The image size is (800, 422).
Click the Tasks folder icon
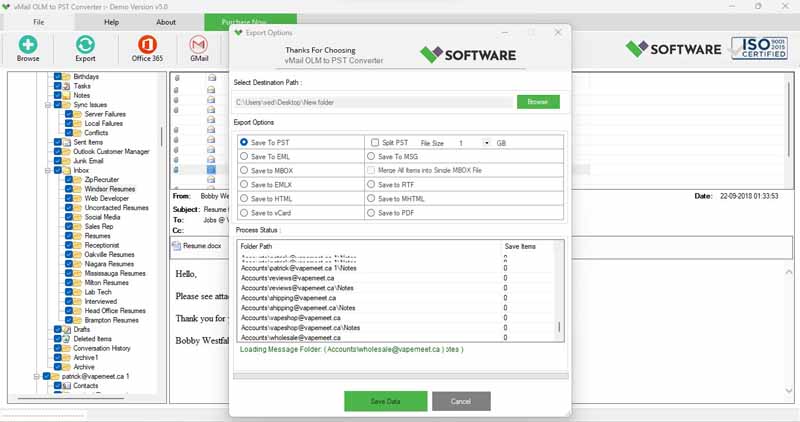[x=67, y=86]
